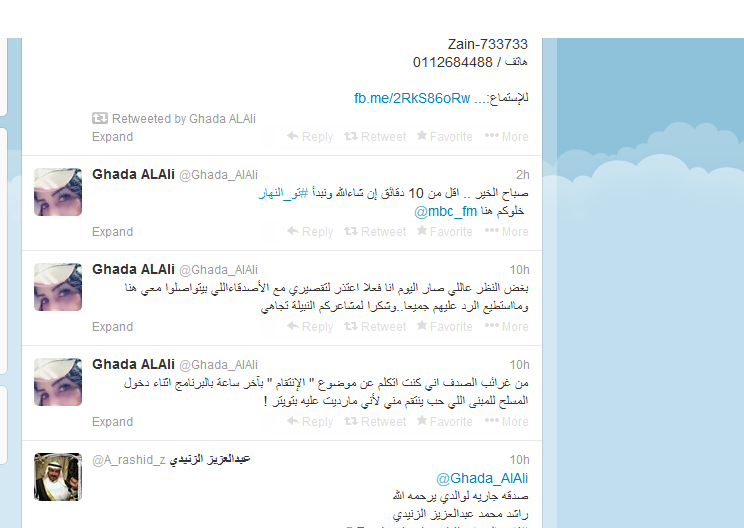
Task: Open the @A_rashid_z profile avatar
Action: 58,477
